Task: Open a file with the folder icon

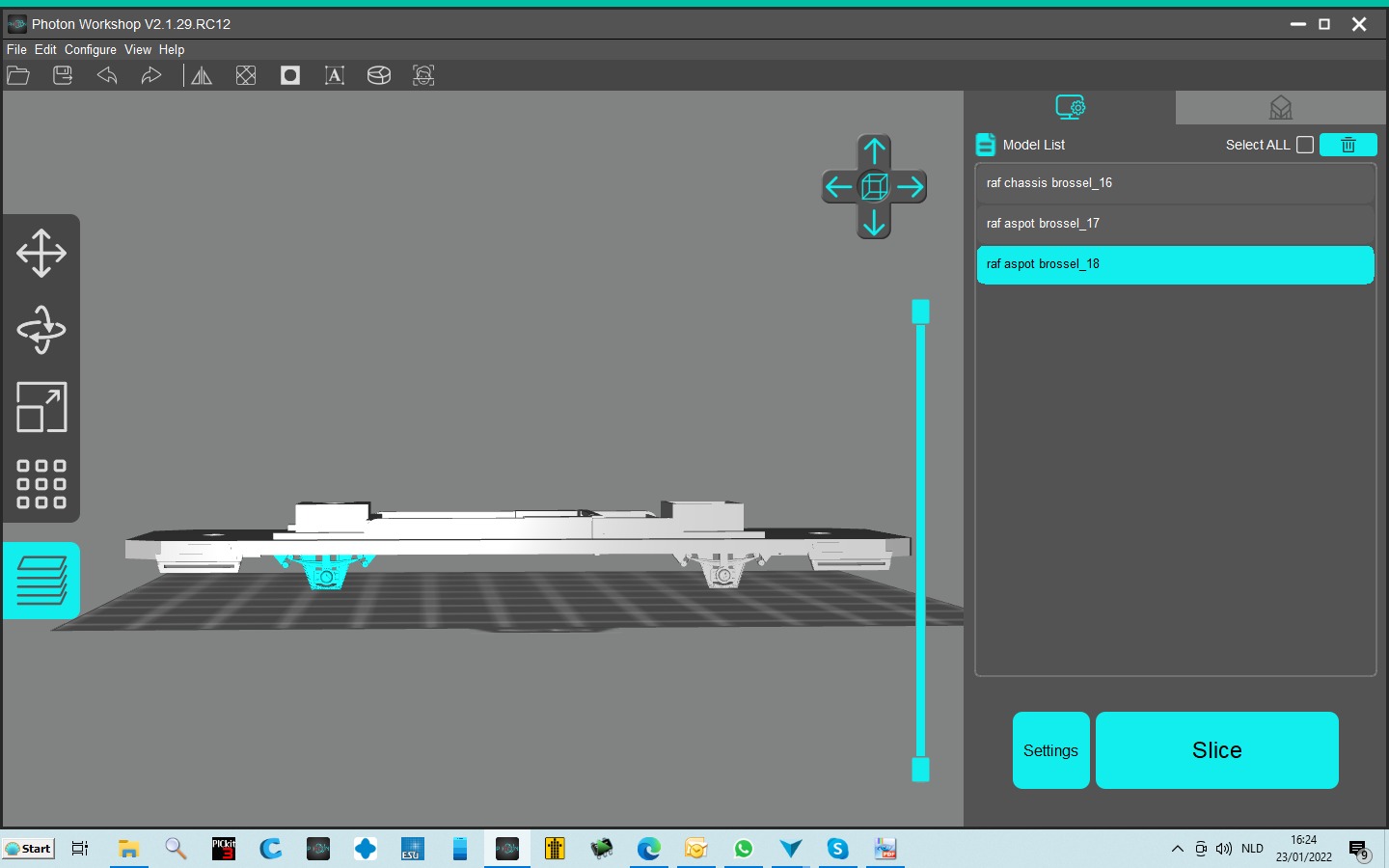Action: coord(18,75)
